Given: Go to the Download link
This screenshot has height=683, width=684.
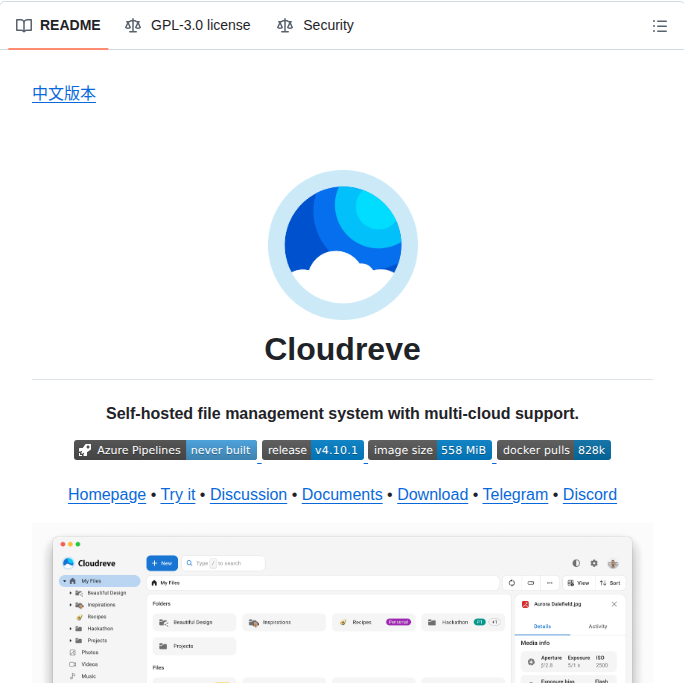Looking at the screenshot, I should [433, 495].
